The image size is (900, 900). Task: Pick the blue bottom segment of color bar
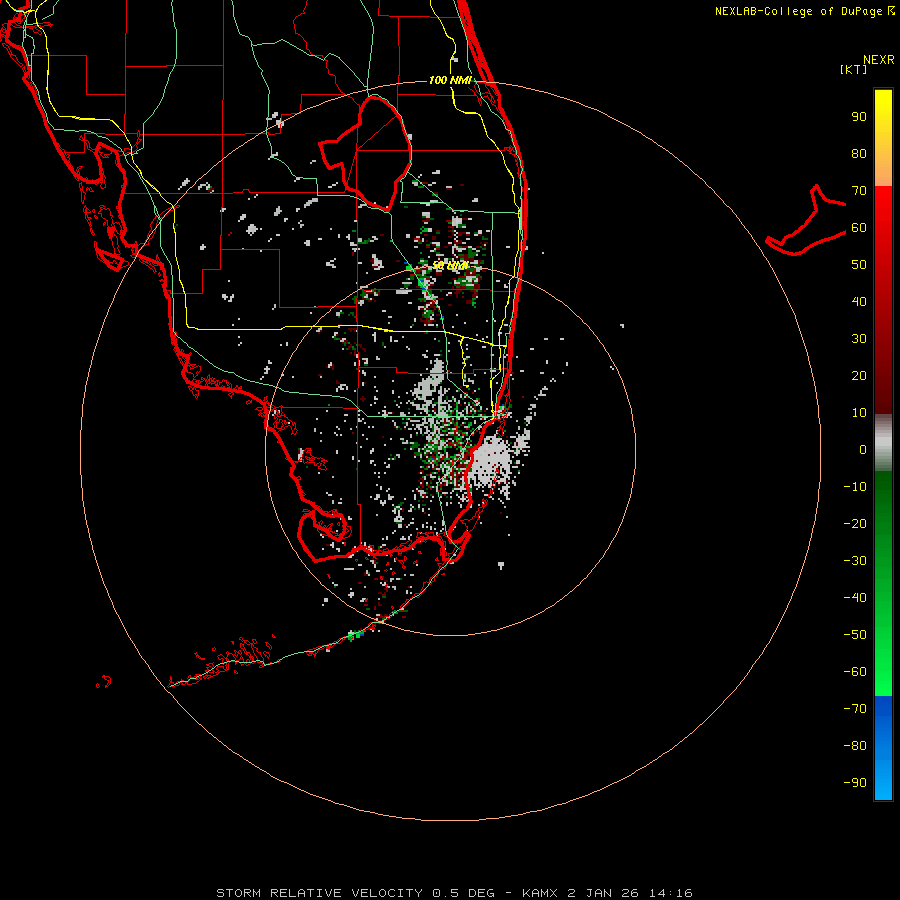pos(883,748)
